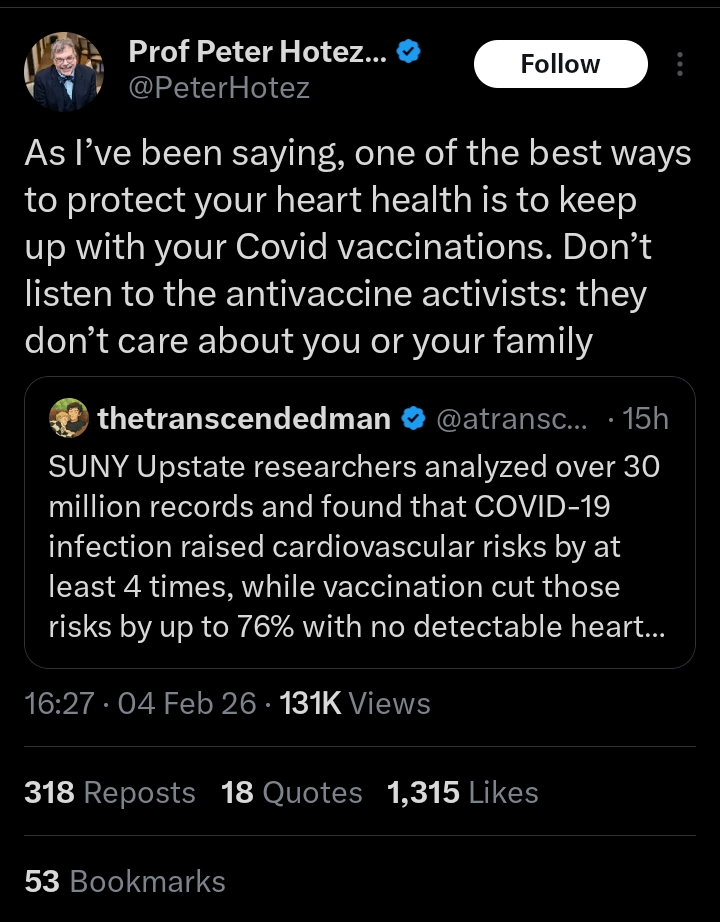The width and height of the screenshot is (720, 922).
Task: Click the 53 Bookmarks count
Action: click(125, 881)
